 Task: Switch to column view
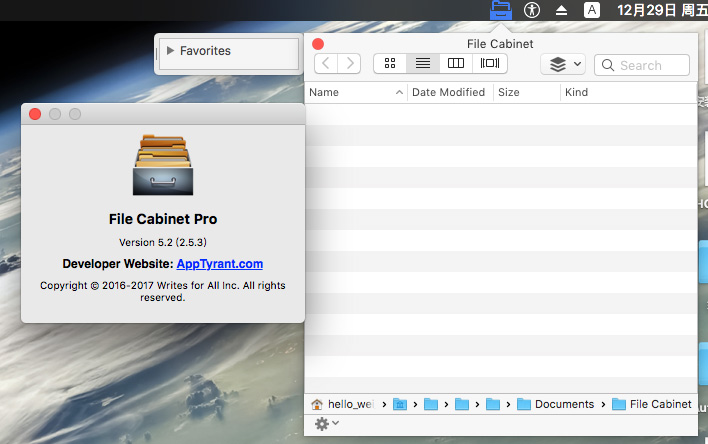[456, 63]
